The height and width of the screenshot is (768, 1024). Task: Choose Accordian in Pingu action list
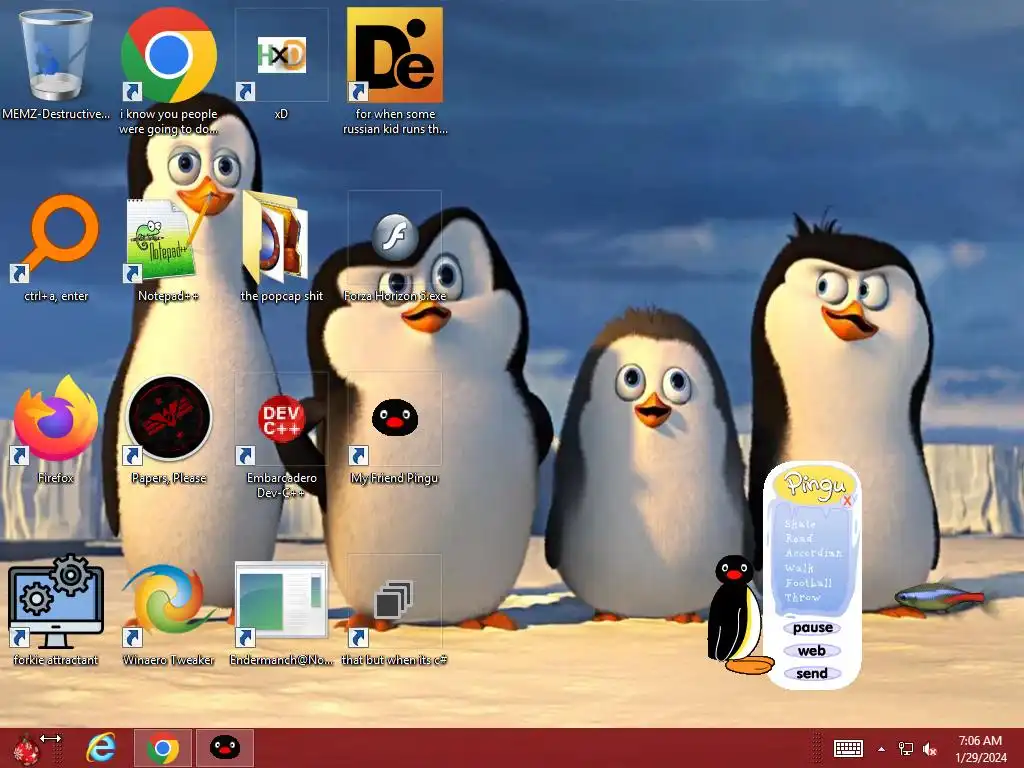pyautogui.click(x=814, y=552)
